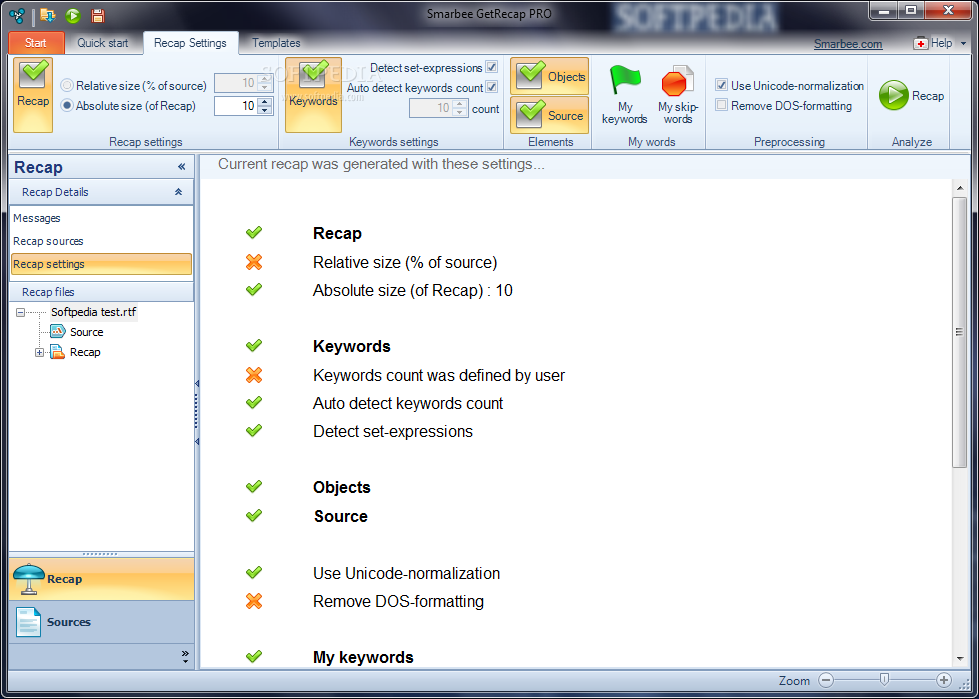The height and width of the screenshot is (699, 979).
Task: Visit the Smarbee.com link
Action: point(848,44)
